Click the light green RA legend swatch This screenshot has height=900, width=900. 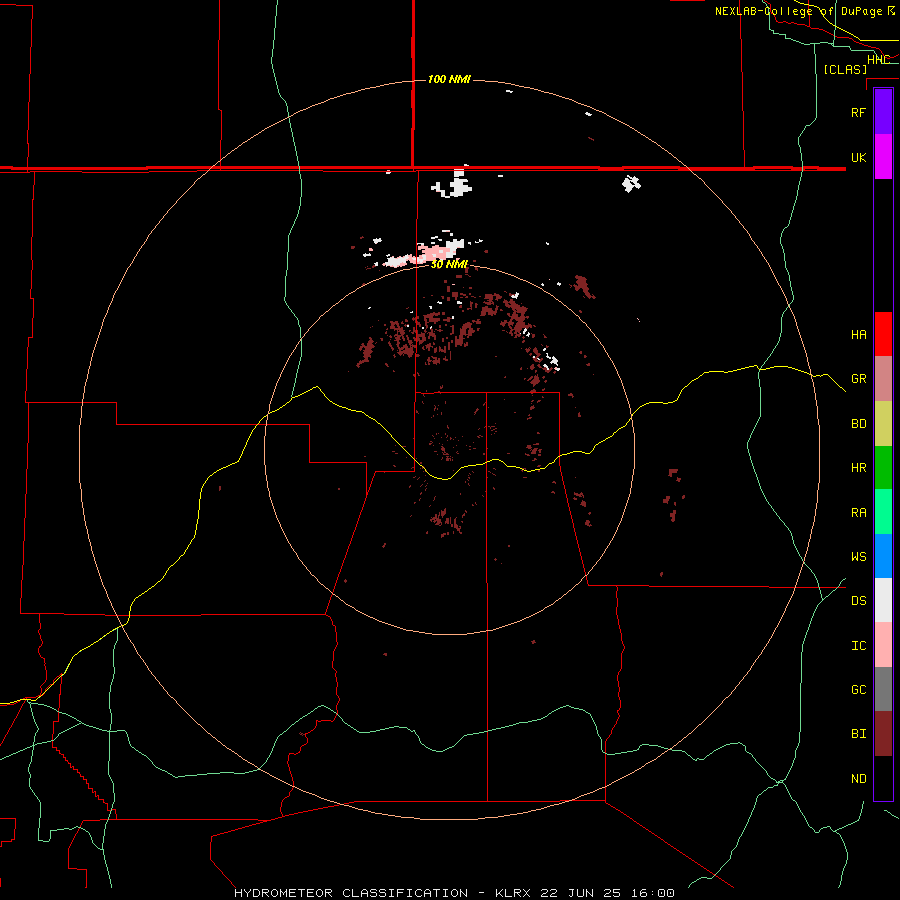pos(883,512)
